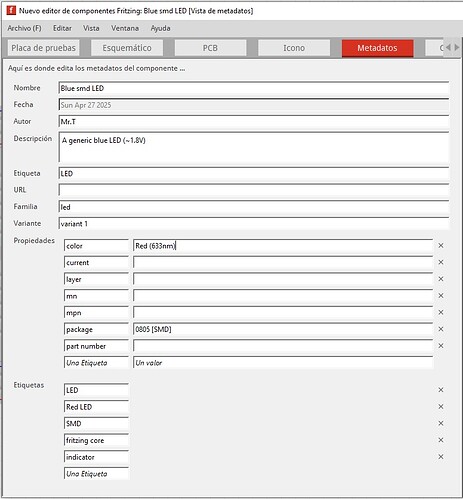Click the empty mn value field
The height and width of the screenshot is (499, 463).
point(283,296)
